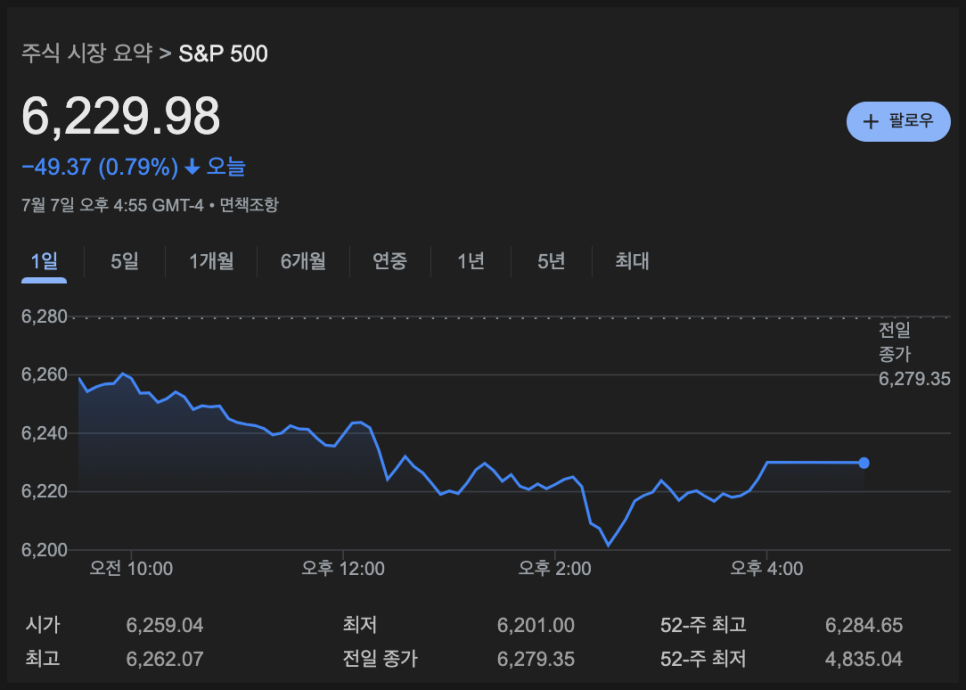The width and height of the screenshot is (966, 690).
Task: Click the 오후 4:00 time axis label
Action: [767, 568]
